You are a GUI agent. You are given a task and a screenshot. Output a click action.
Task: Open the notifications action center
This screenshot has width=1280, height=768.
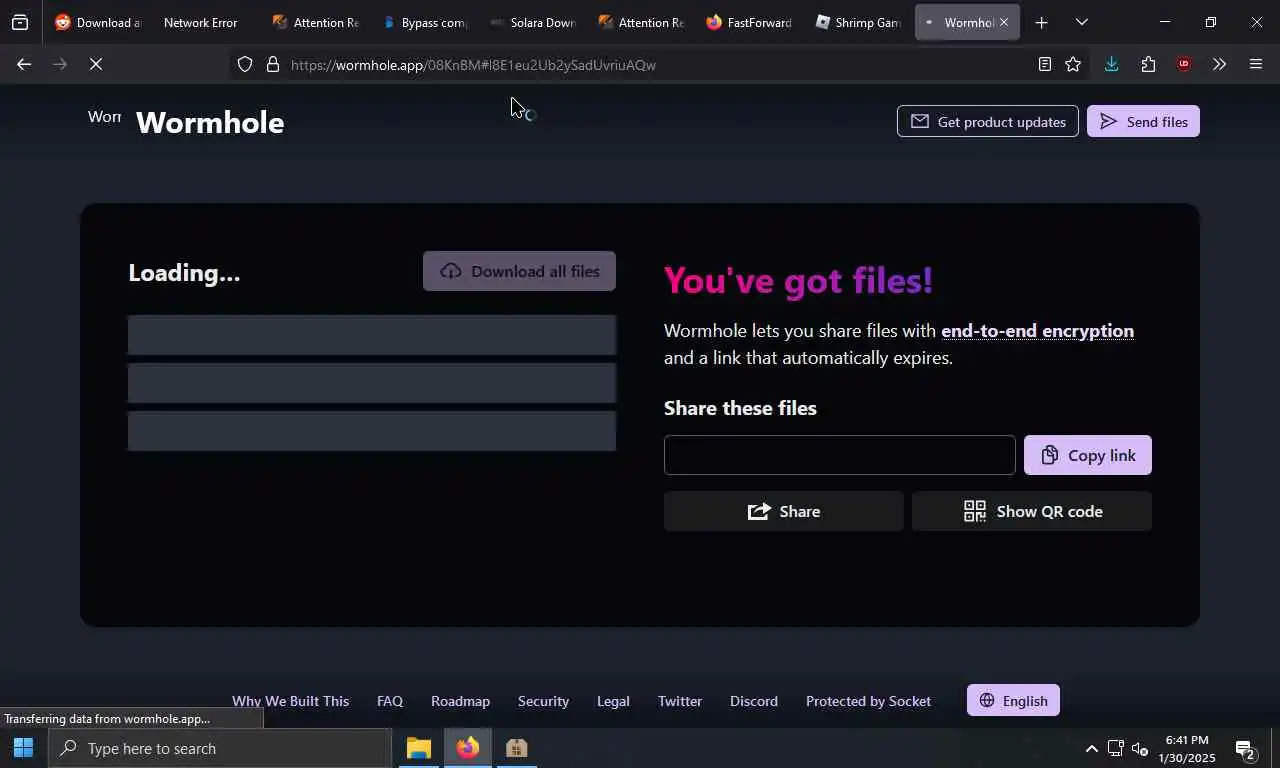point(1245,748)
